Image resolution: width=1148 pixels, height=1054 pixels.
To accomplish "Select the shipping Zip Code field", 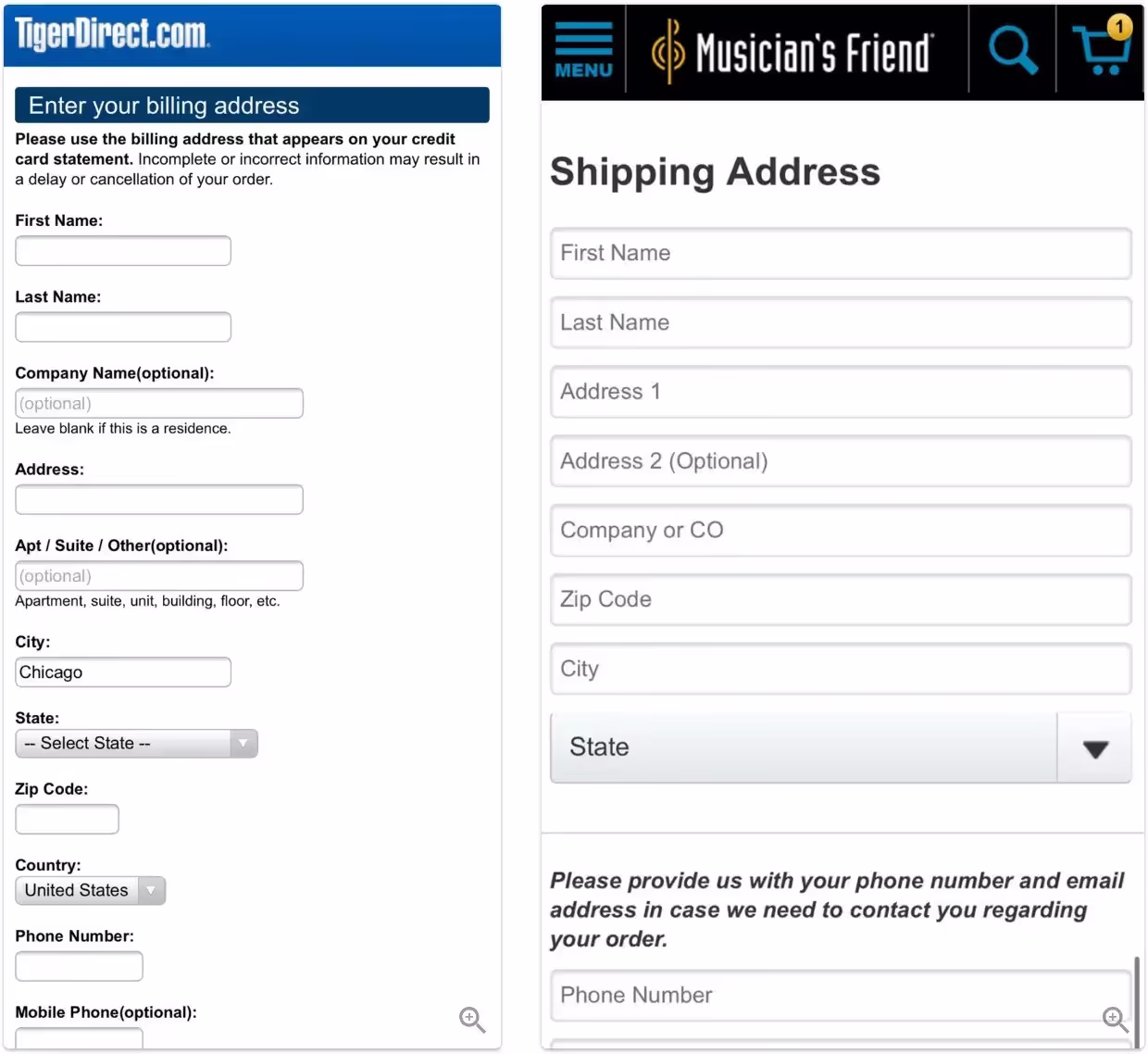I will tap(840, 600).
